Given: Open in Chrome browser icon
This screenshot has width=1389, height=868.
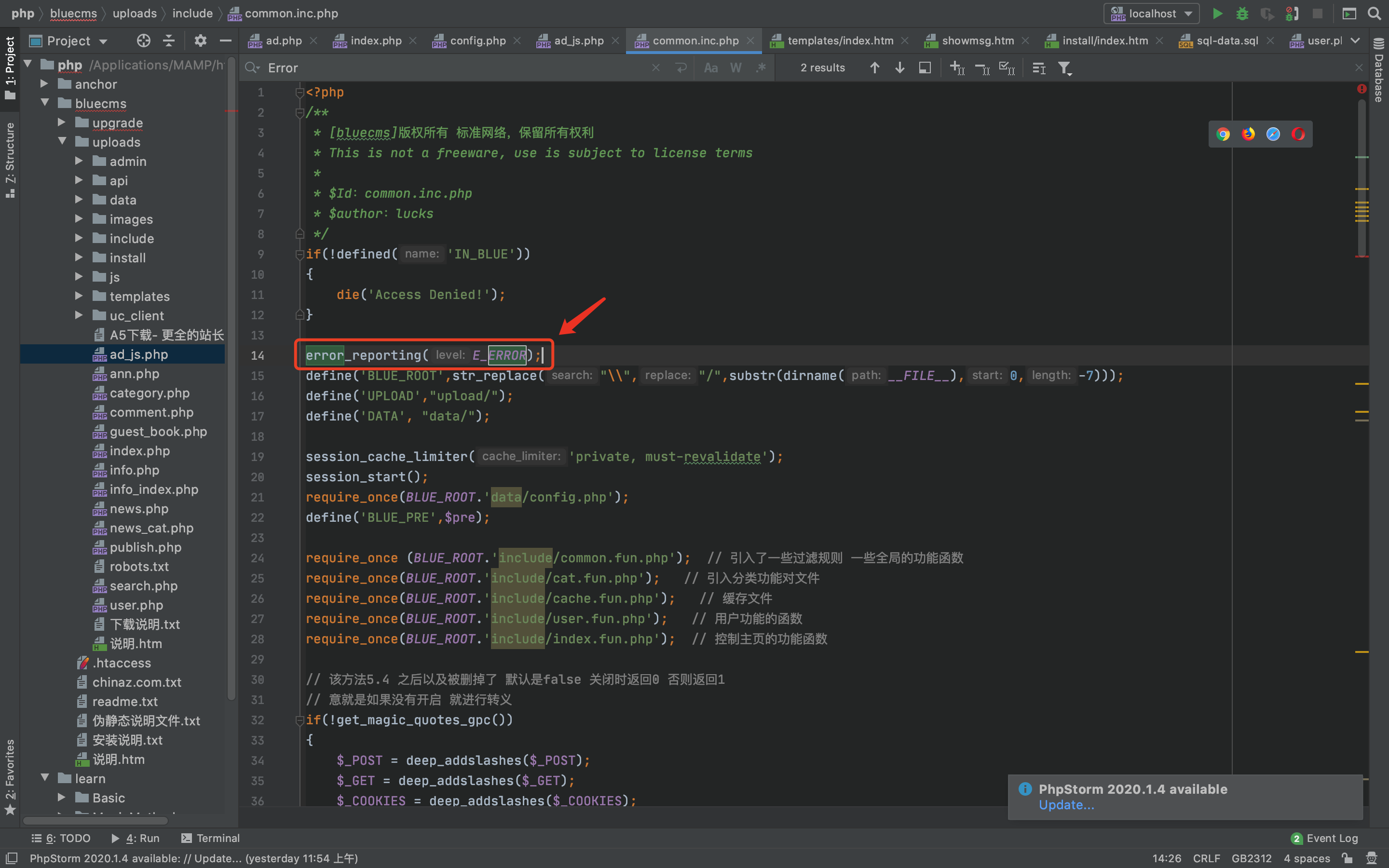Looking at the screenshot, I should click(x=1223, y=135).
